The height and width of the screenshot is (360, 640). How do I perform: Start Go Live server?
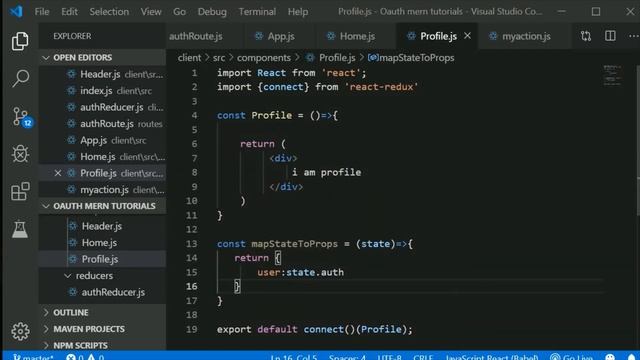571,357
